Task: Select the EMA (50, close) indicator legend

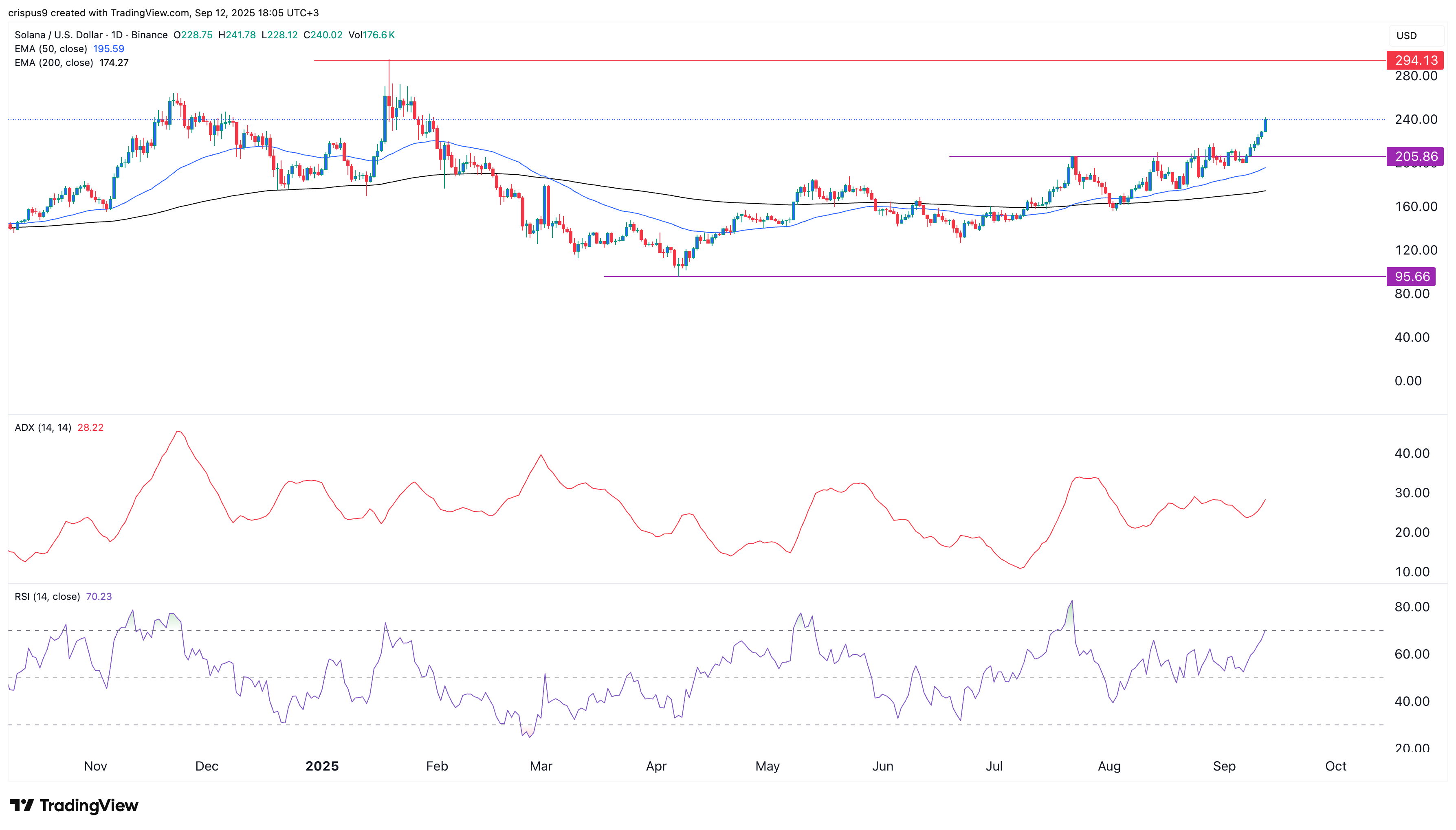Action: point(51,49)
